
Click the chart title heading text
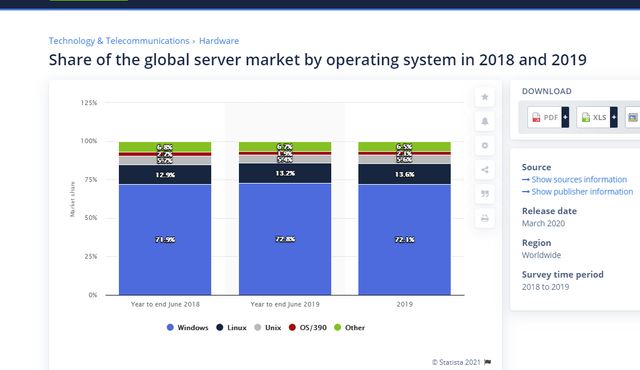[x=318, y=60]
